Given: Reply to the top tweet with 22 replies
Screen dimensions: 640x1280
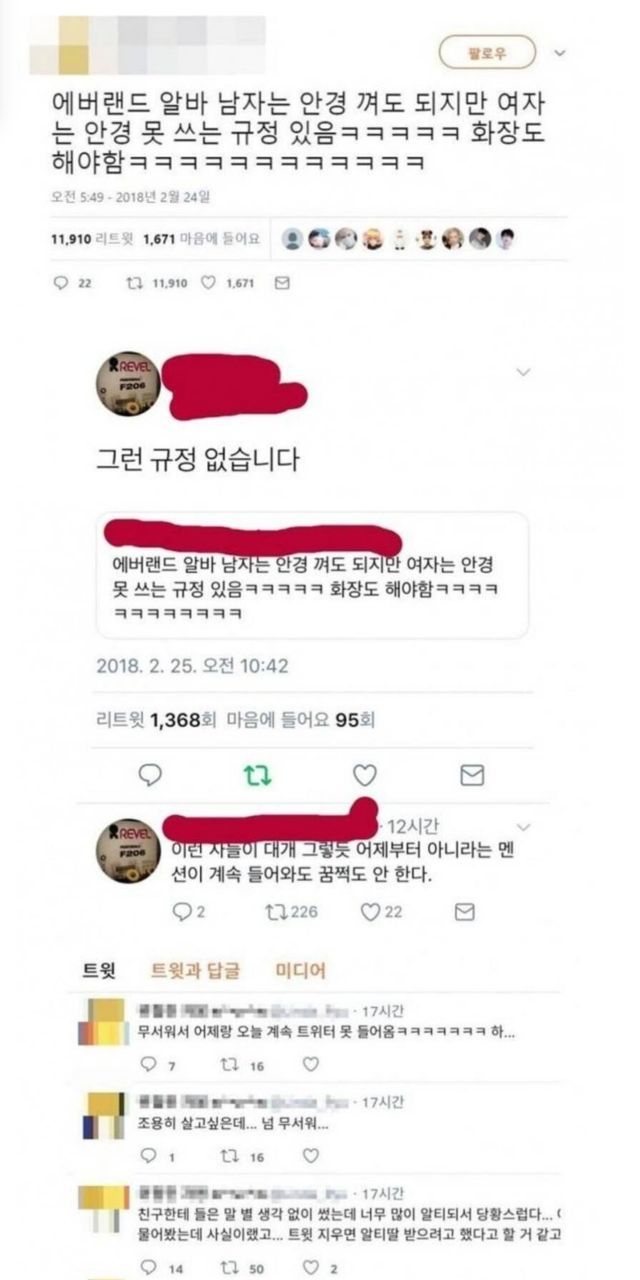Looking at the screenshot, I should pyautogui.click(x=59, y=283).
